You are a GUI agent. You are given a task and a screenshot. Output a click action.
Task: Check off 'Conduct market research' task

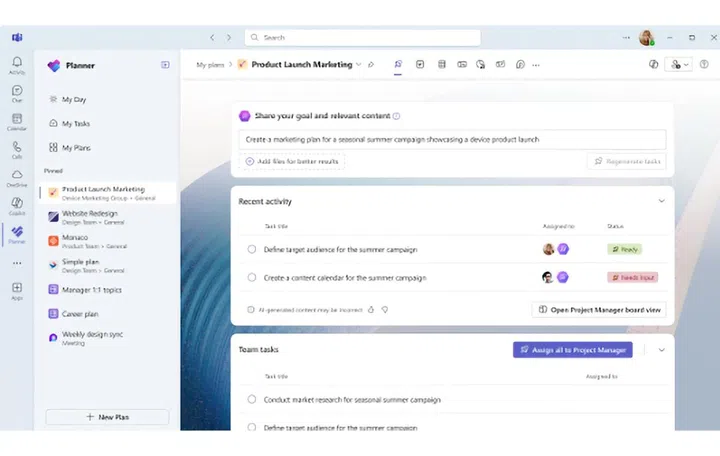point(252,399)
